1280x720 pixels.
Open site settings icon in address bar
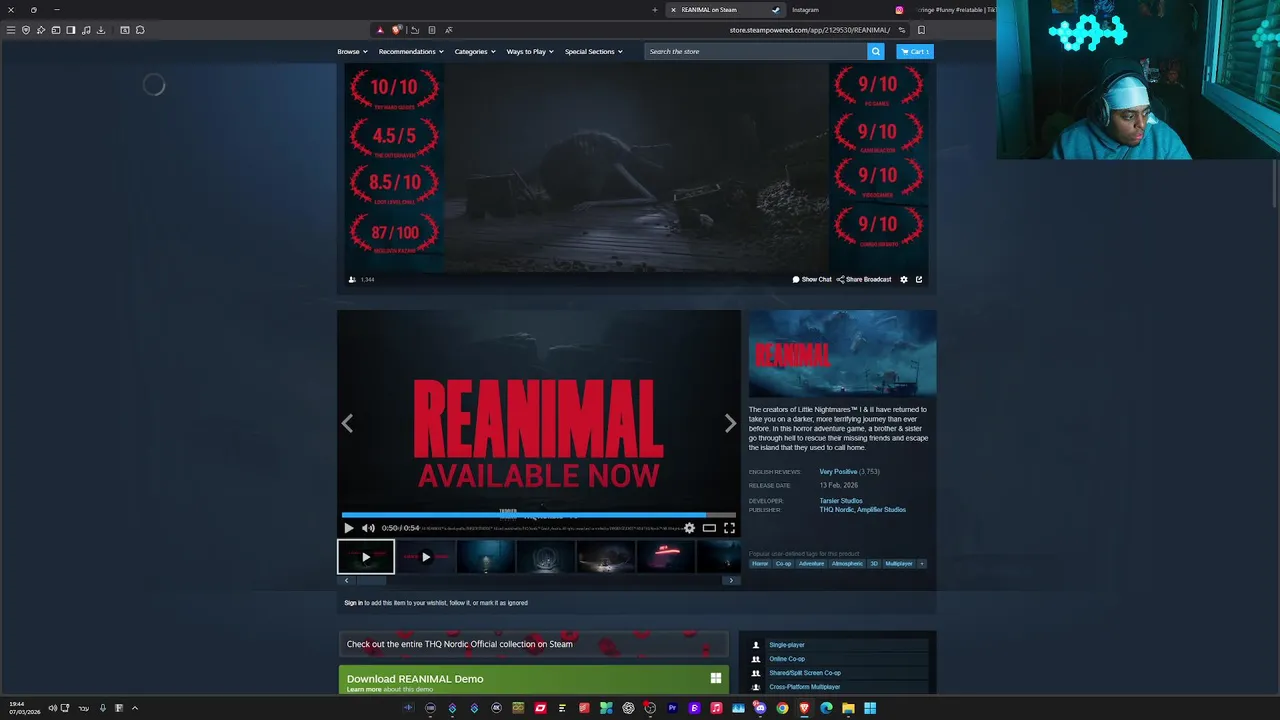pyautogui.click(x=901, y=30)
